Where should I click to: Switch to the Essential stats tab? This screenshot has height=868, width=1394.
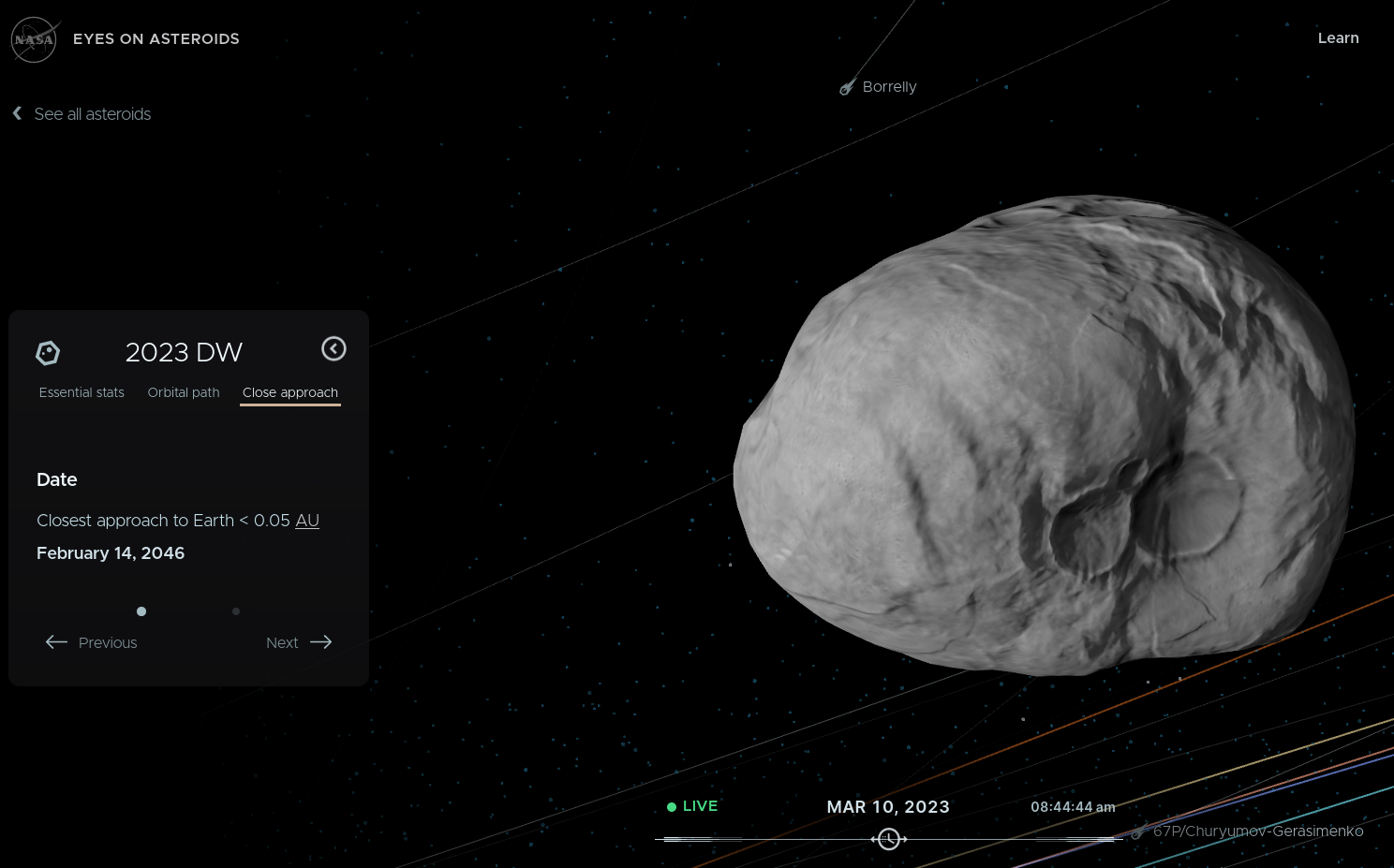(x=82, y=392)
